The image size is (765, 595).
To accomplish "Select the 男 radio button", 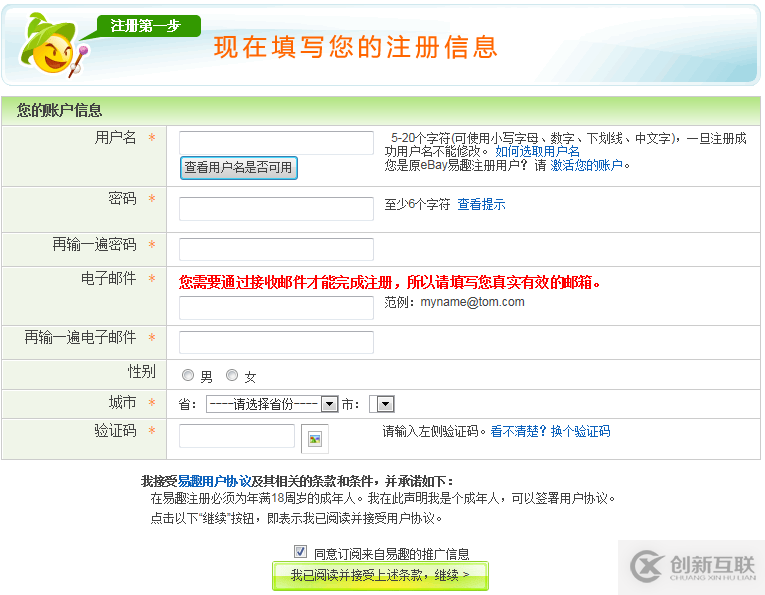I will tap(188, 375).
